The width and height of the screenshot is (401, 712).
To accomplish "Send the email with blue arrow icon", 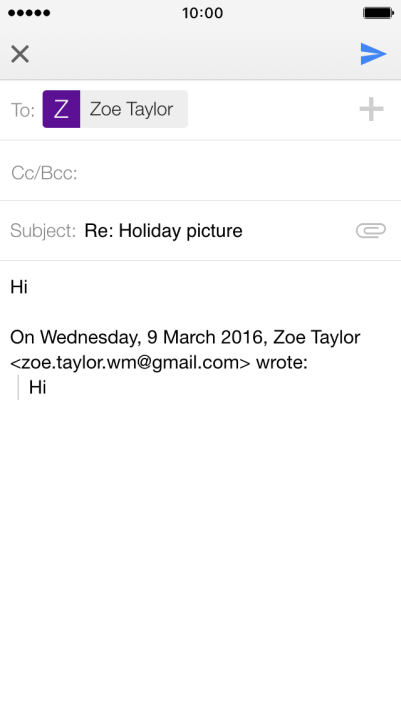I will 373,54.
